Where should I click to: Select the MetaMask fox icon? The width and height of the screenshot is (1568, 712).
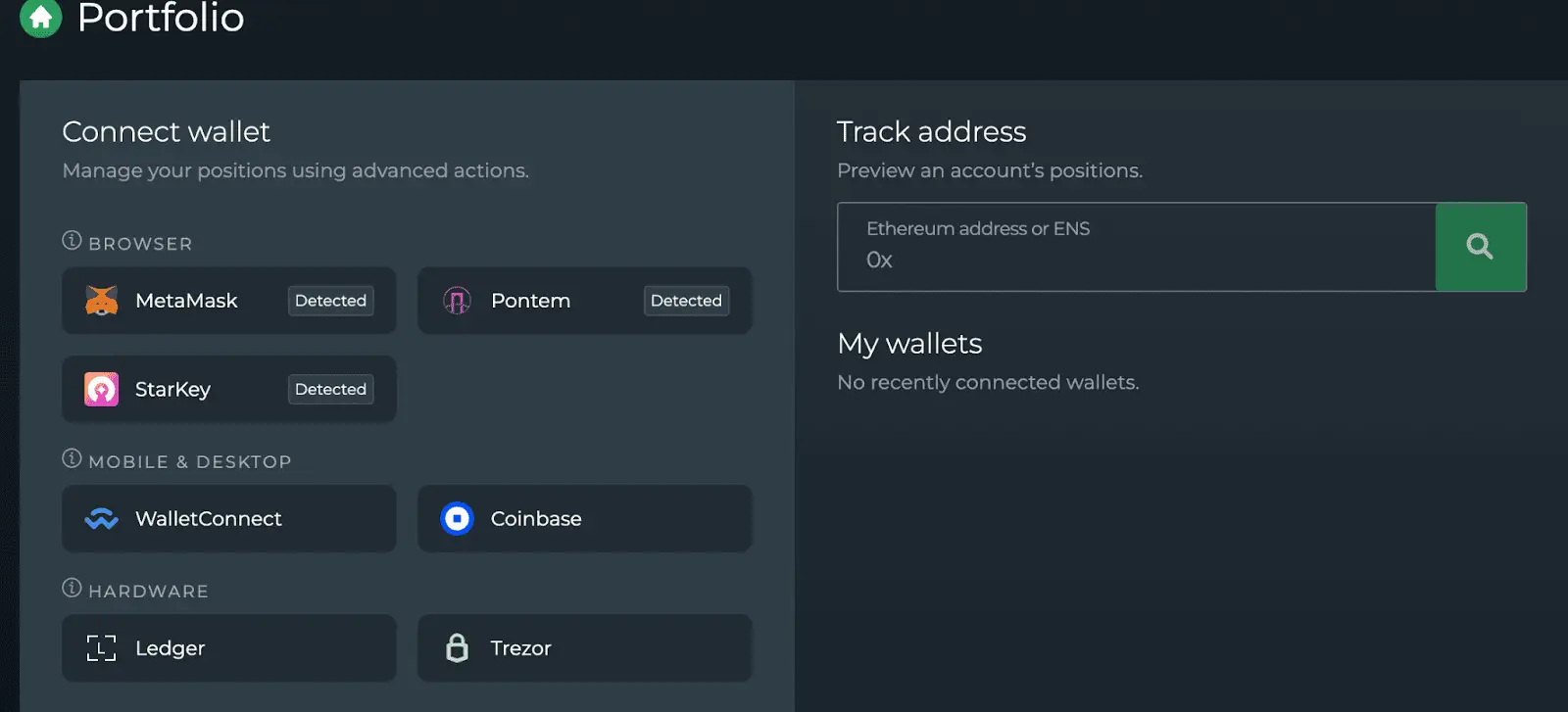coord(104,301)
